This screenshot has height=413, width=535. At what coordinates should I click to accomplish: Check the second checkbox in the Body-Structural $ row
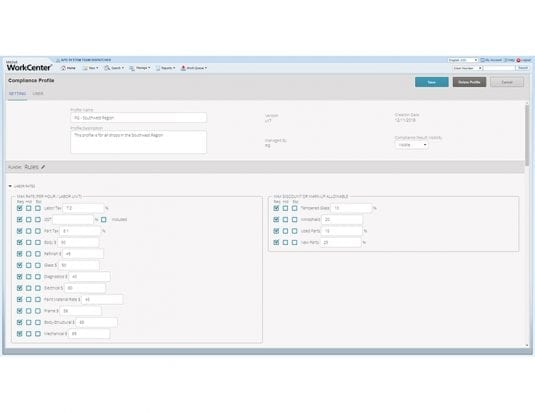pyautogui.click(x=29, y=322)
